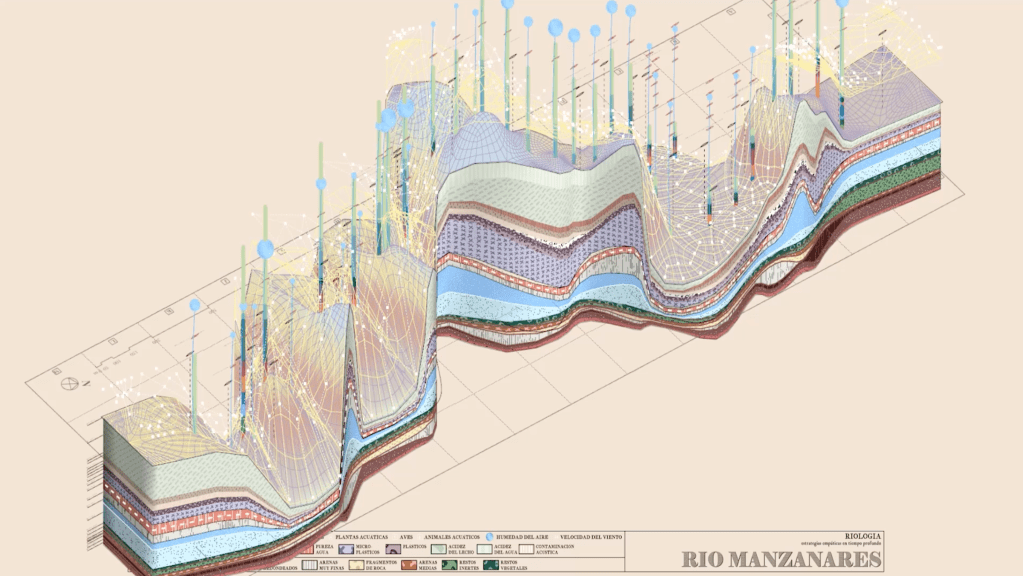Screen dimensions: 1023x576
Task: Click the MICRO PLASTICOS legend swatch
Action: pyautogui.click(x=346, y=549)
